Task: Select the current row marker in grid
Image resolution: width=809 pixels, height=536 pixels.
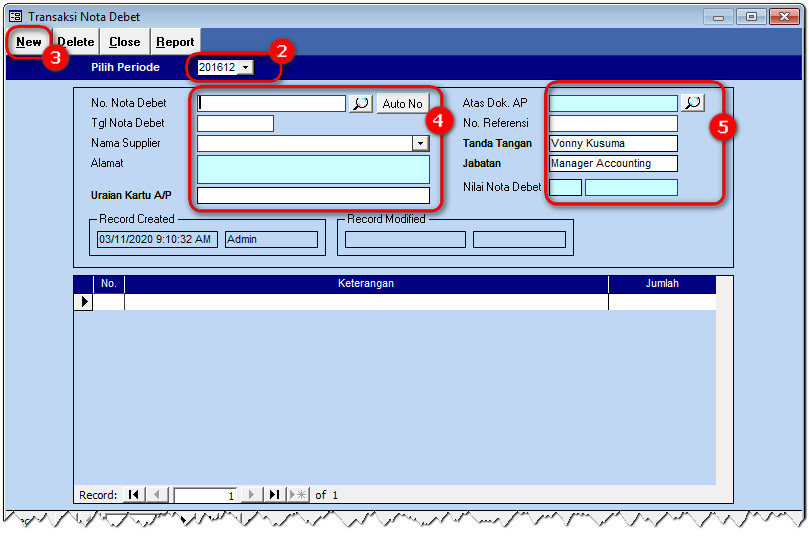Action: [x=84, y=302]
